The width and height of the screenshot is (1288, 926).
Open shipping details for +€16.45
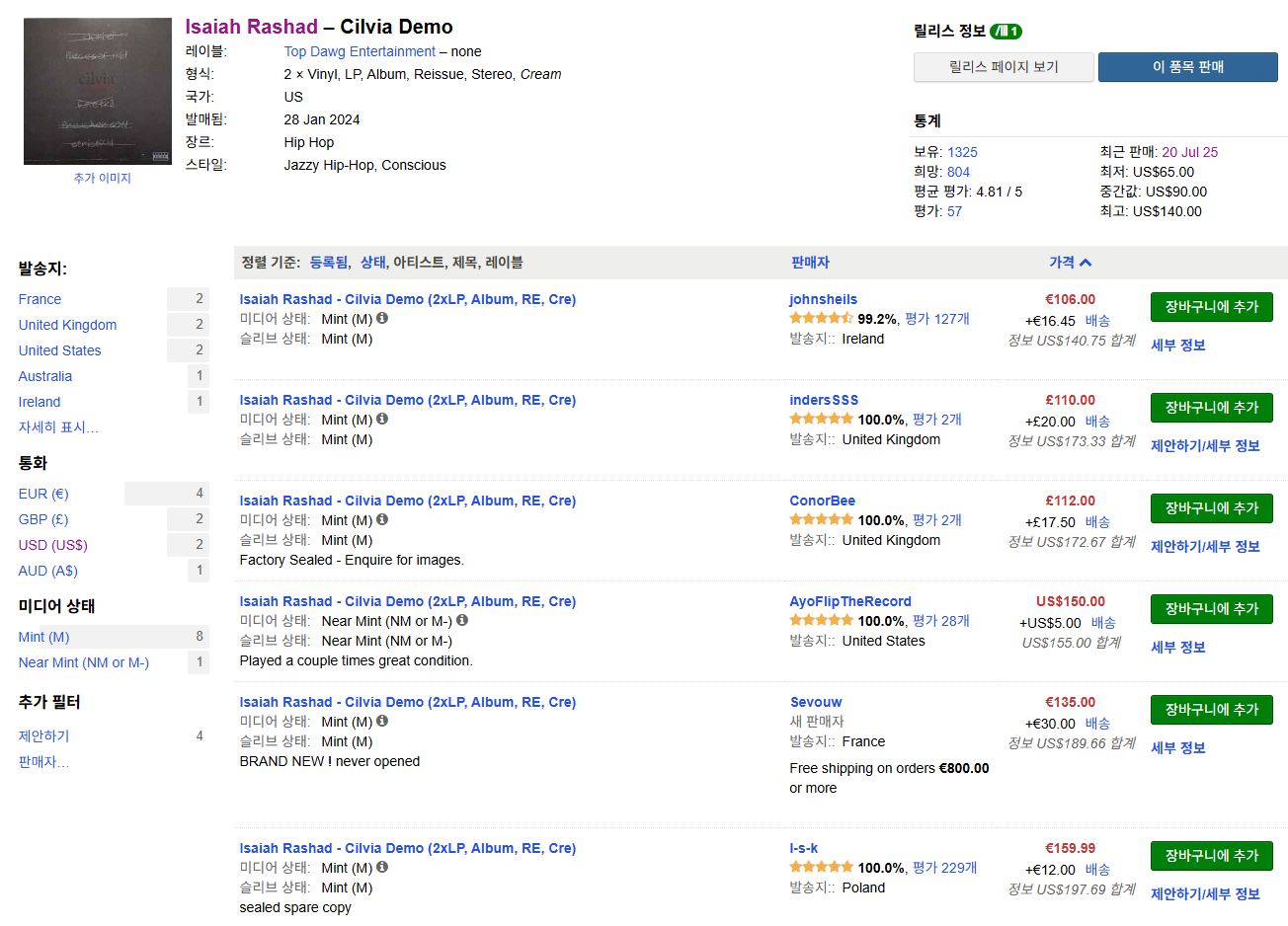click(x=1097, y=321)
